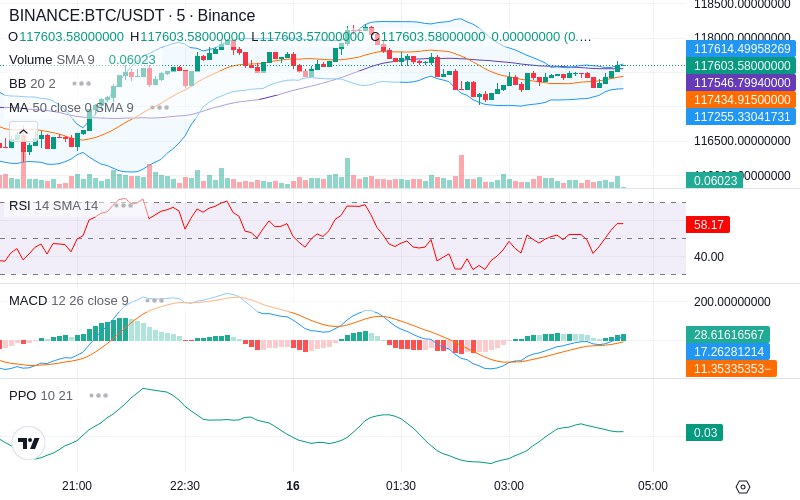Select the RSI 14 SMA 14 label
The image size is (800, 500).
pyautogui.click(x=54, y=206)
